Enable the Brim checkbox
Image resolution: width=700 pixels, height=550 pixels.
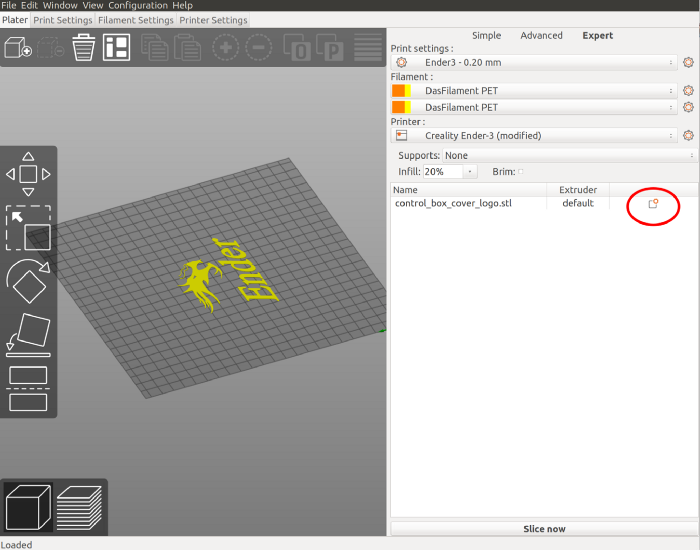[x=521, y=172]
